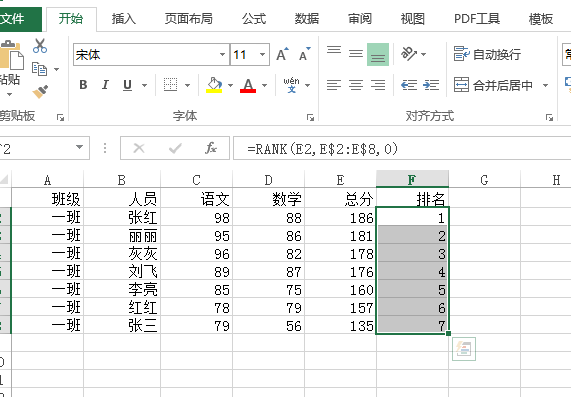This screenshot has height=397, width=571.
Task: Apply the red font color swatch
Action: pos(248,86)
